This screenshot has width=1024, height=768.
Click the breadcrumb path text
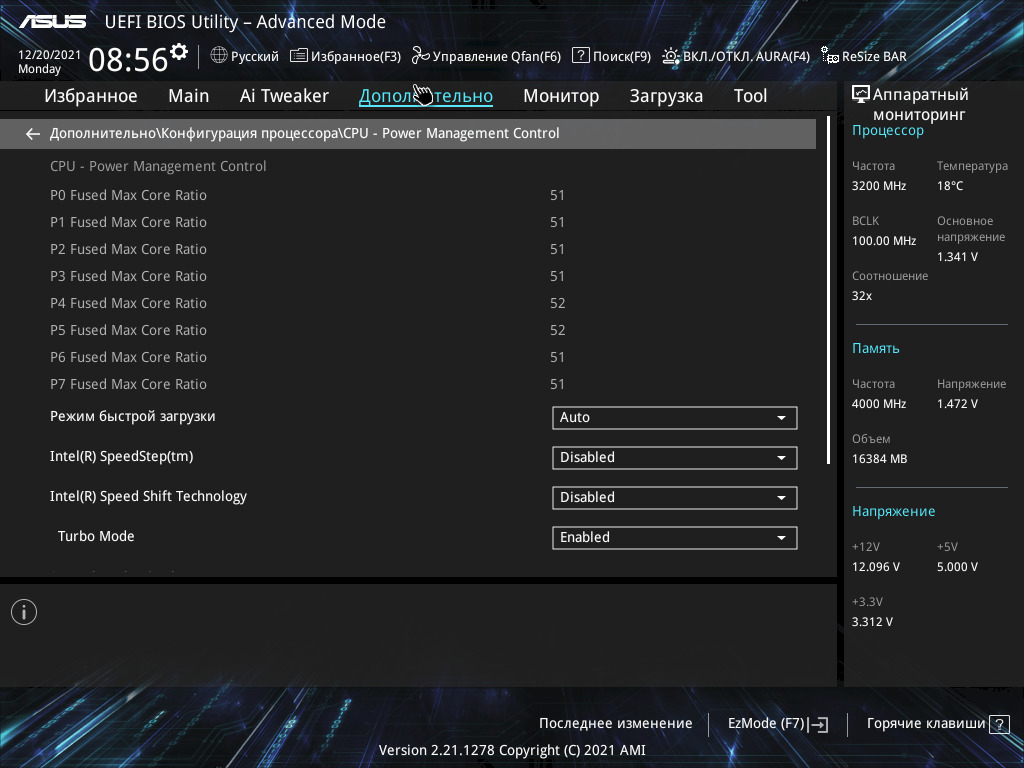[304, 133]
